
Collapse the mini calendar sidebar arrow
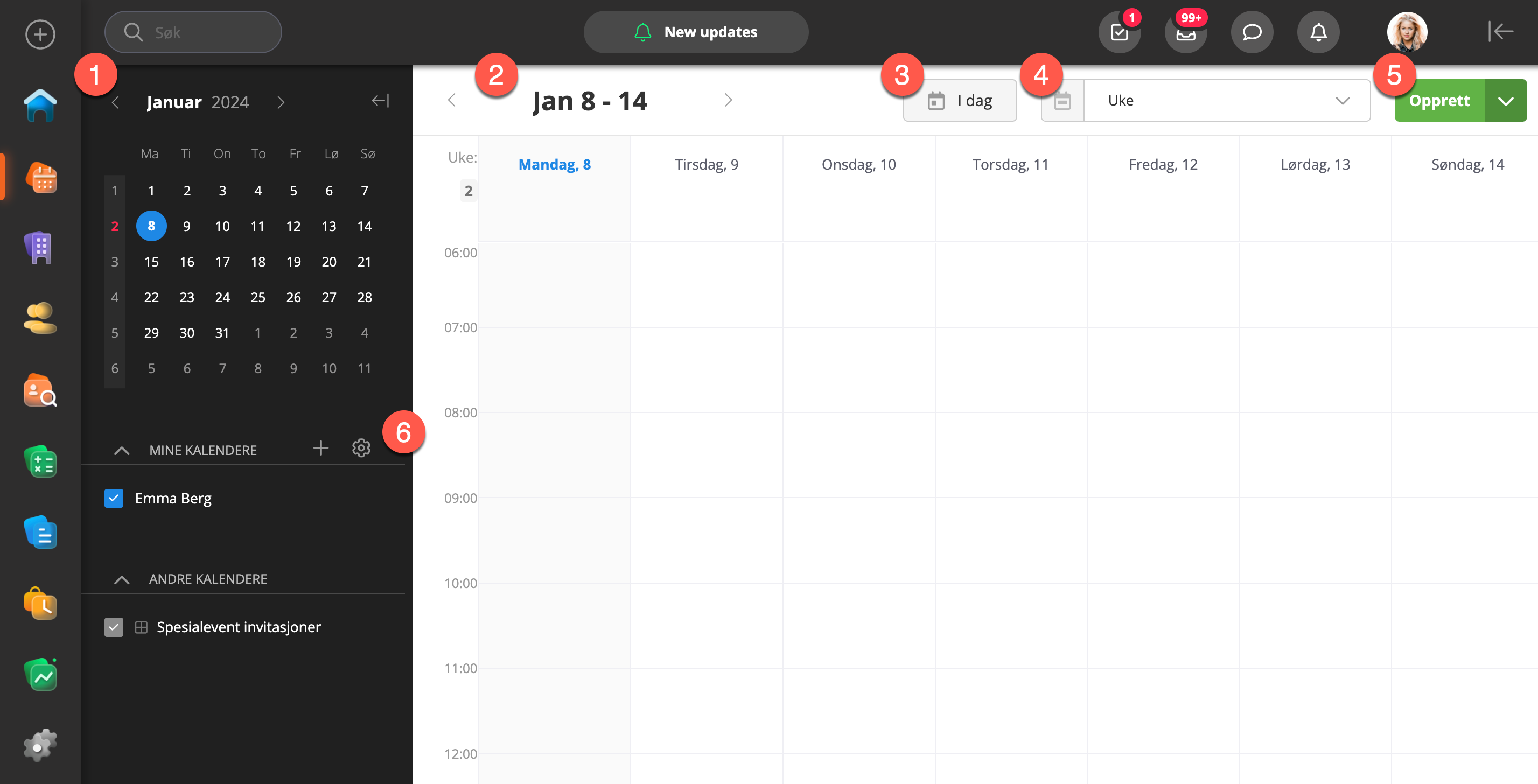pyautogui.click(x=380, y=101)
